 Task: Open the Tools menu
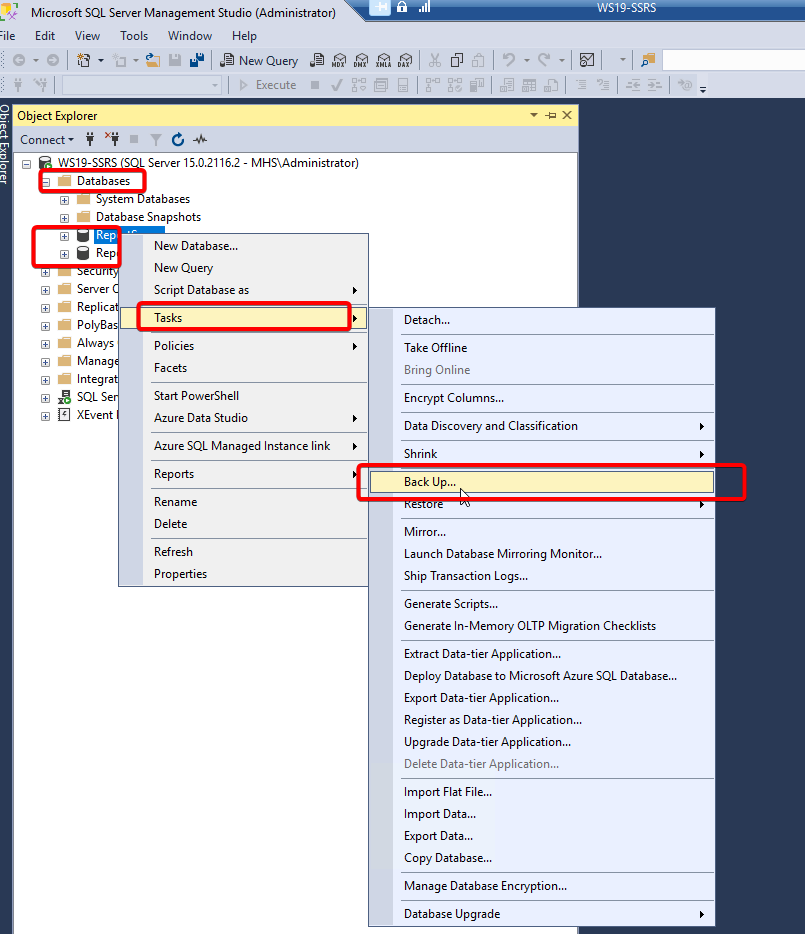tap(134, 36)
